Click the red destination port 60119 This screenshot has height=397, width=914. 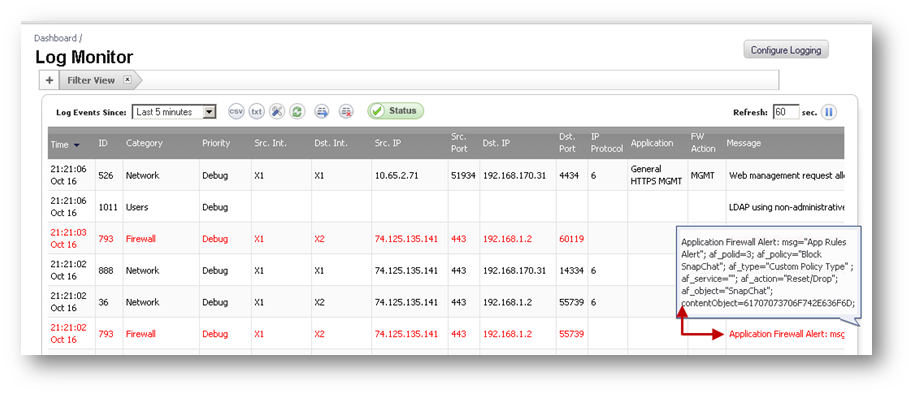(x=571, y=238)
